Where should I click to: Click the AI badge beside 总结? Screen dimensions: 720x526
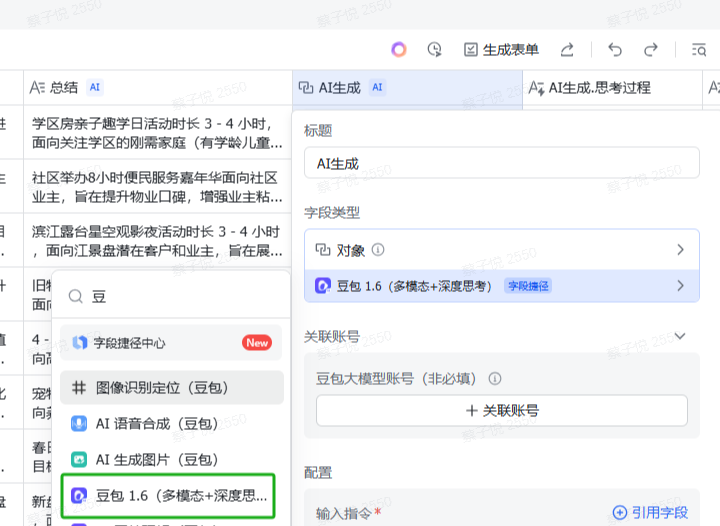(95, 87)
